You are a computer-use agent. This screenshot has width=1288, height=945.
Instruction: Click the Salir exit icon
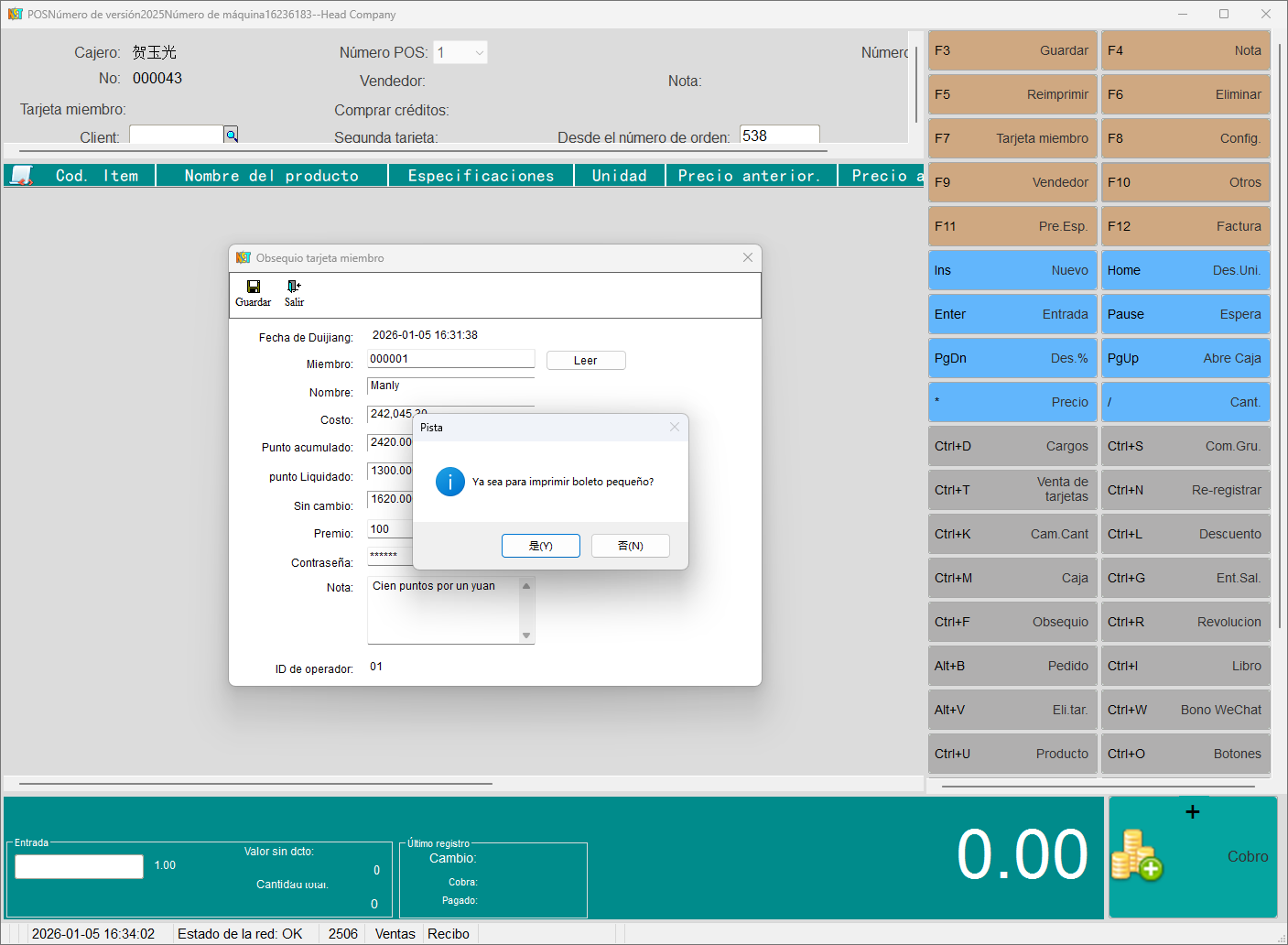[x=294, y=287]
